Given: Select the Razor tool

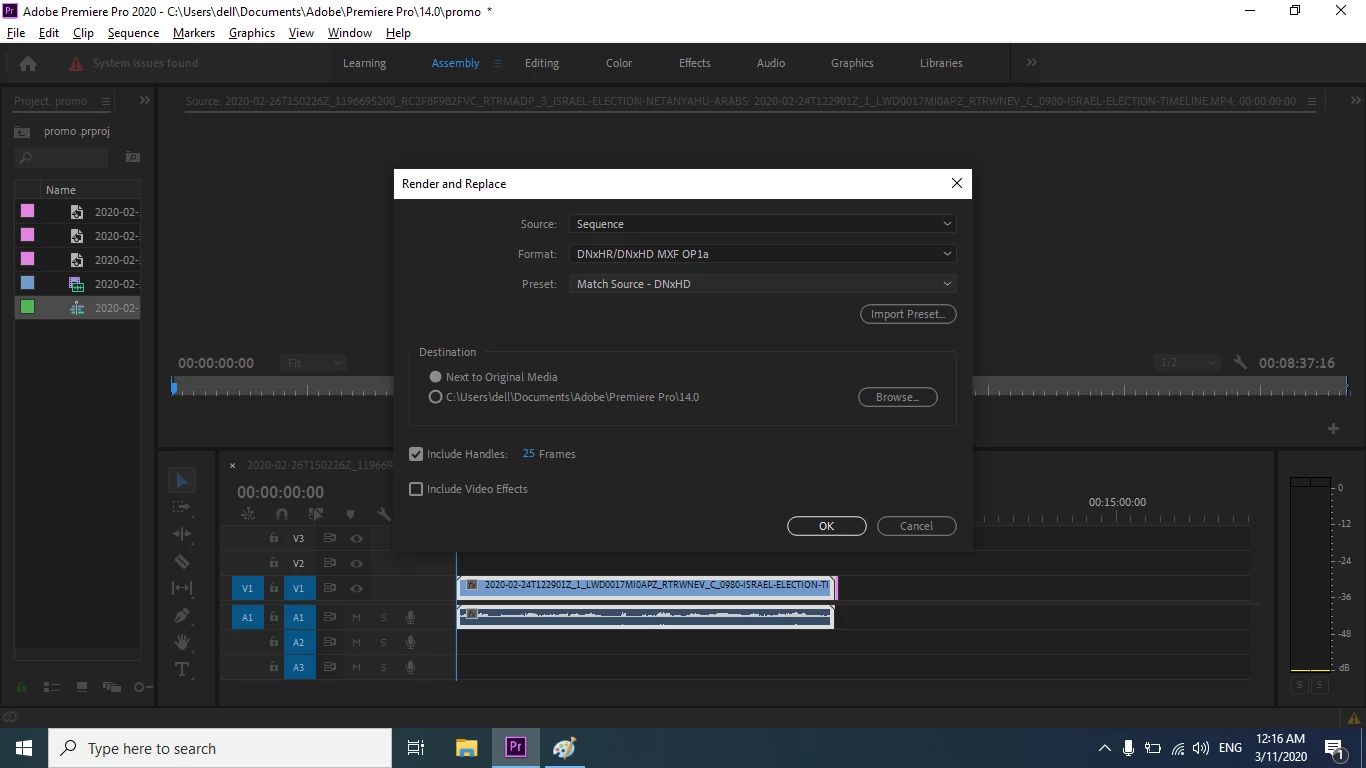Looking at the screenshot, I should [x=182, y=562].
